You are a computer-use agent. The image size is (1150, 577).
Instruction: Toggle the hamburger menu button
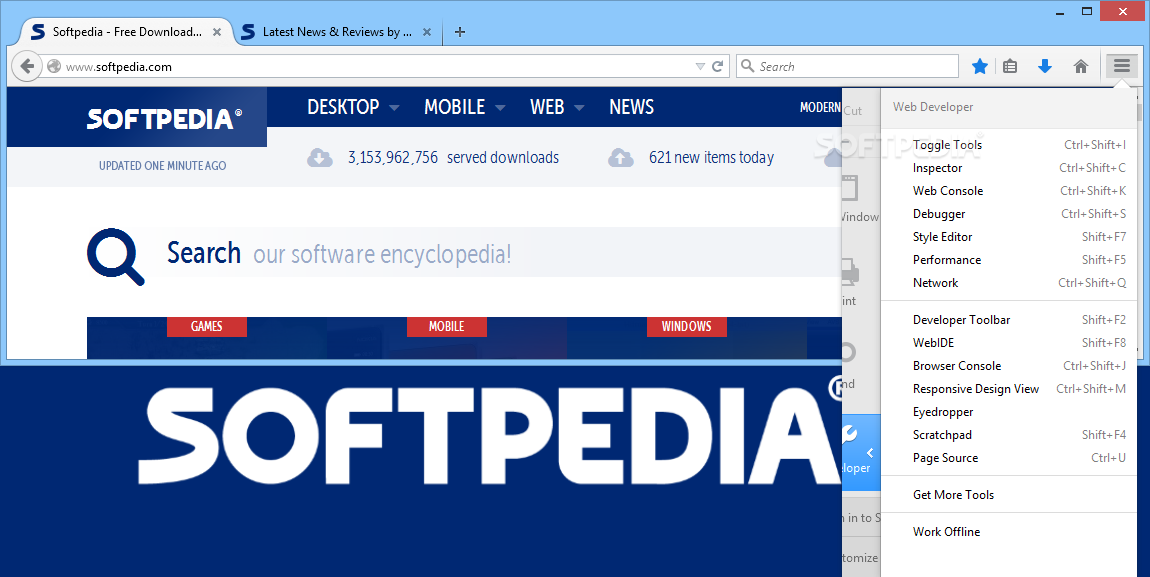[1121, 66]
